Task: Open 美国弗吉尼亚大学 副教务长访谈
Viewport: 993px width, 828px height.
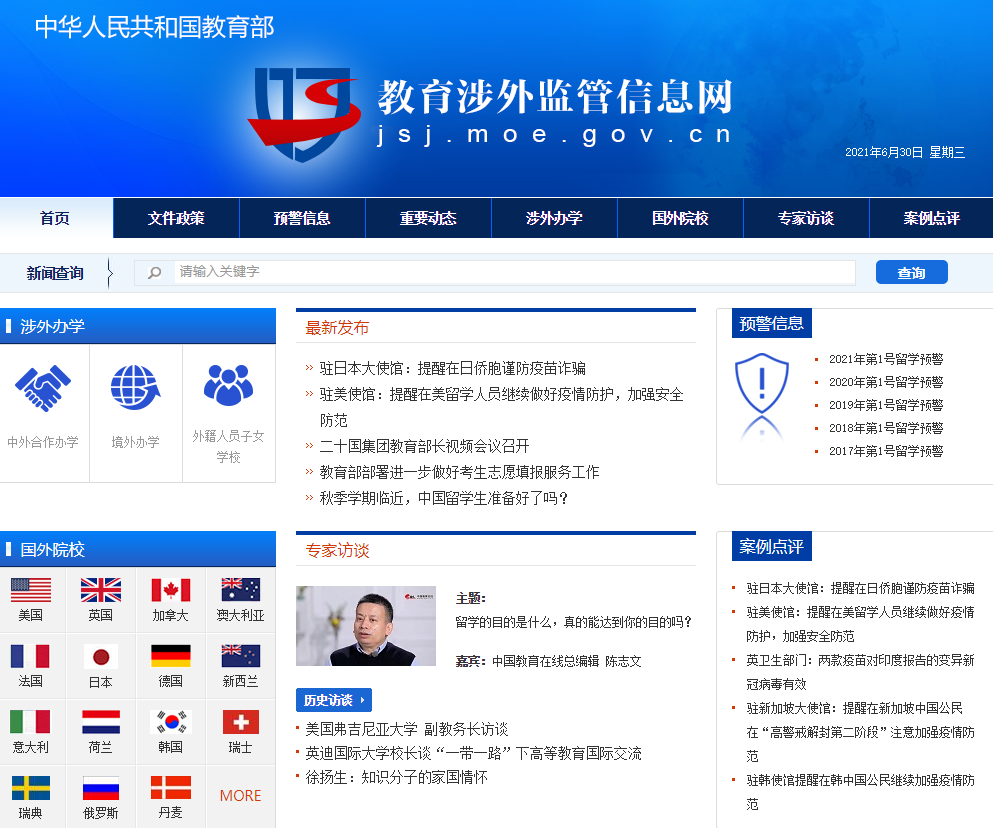Action: 407,729
